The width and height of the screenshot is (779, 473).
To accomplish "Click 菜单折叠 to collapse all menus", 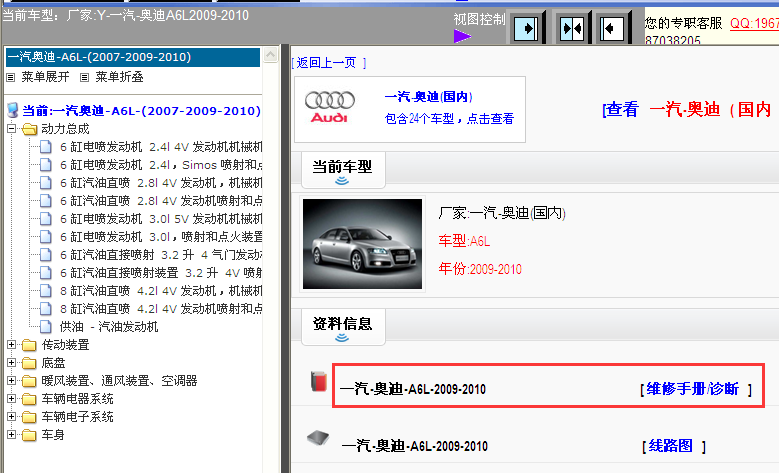I will tap(119, 77).
